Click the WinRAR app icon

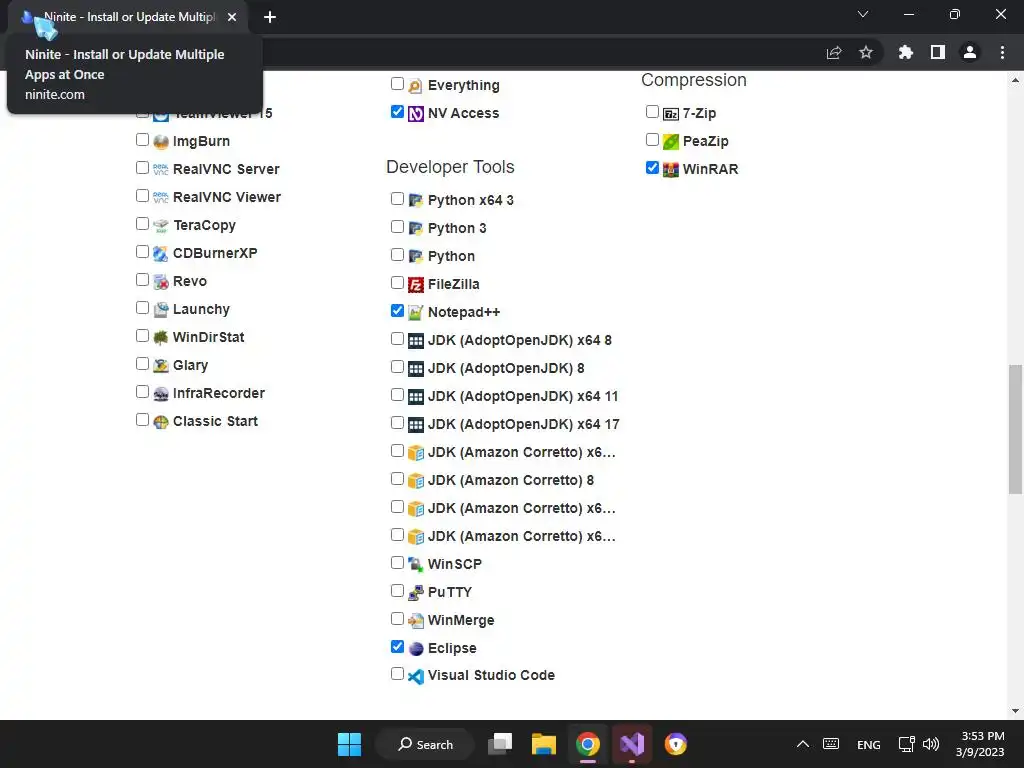[x=671, y=170]
